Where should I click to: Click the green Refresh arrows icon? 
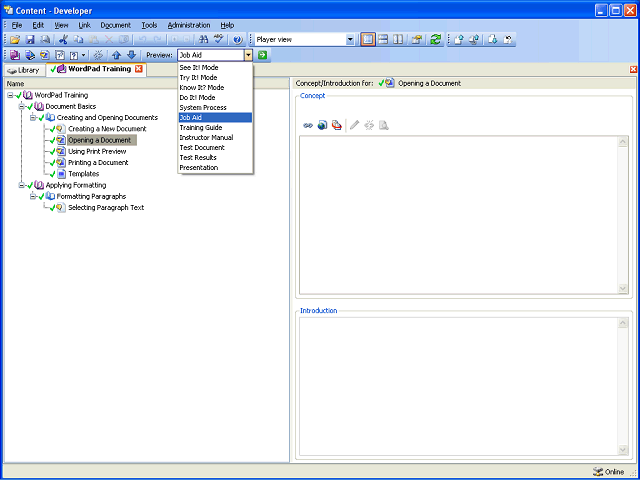[436, 40]
